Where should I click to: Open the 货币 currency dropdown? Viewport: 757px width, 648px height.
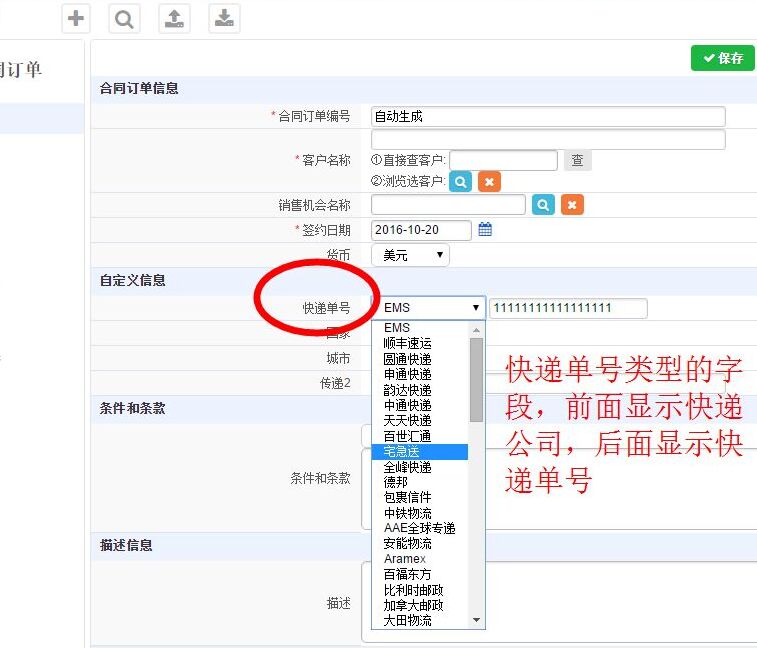click(410, 255)
